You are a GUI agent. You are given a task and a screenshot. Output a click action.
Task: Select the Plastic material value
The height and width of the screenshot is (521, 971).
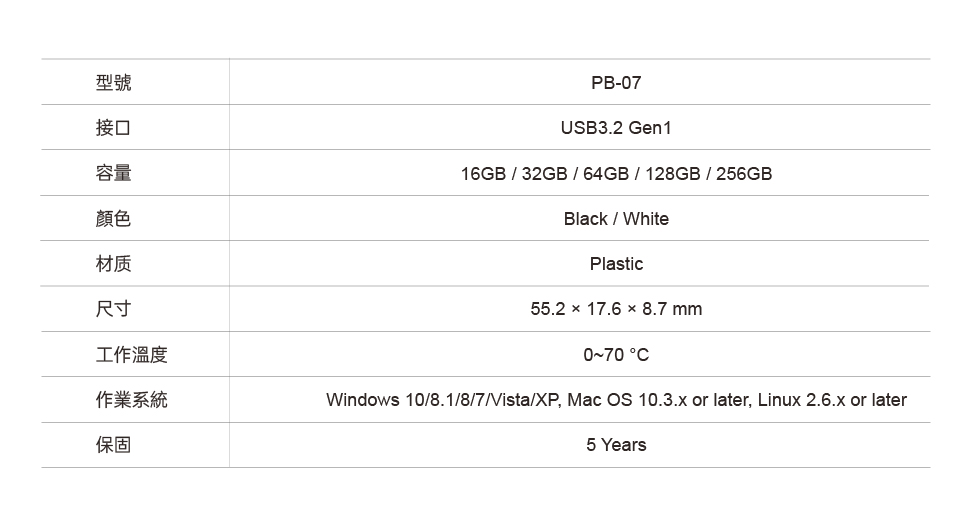[x=616, y=264]
